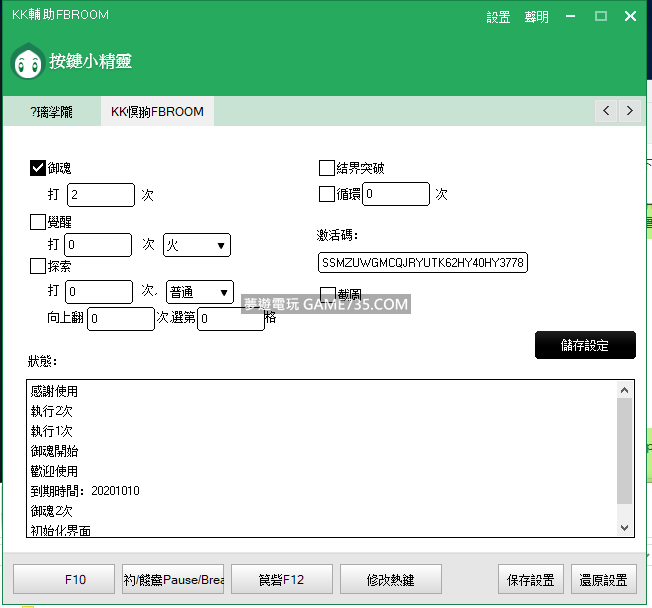The image size is (652, 608).
Task: Enable the 覺醒 checkbox
Action: point(38,222)
